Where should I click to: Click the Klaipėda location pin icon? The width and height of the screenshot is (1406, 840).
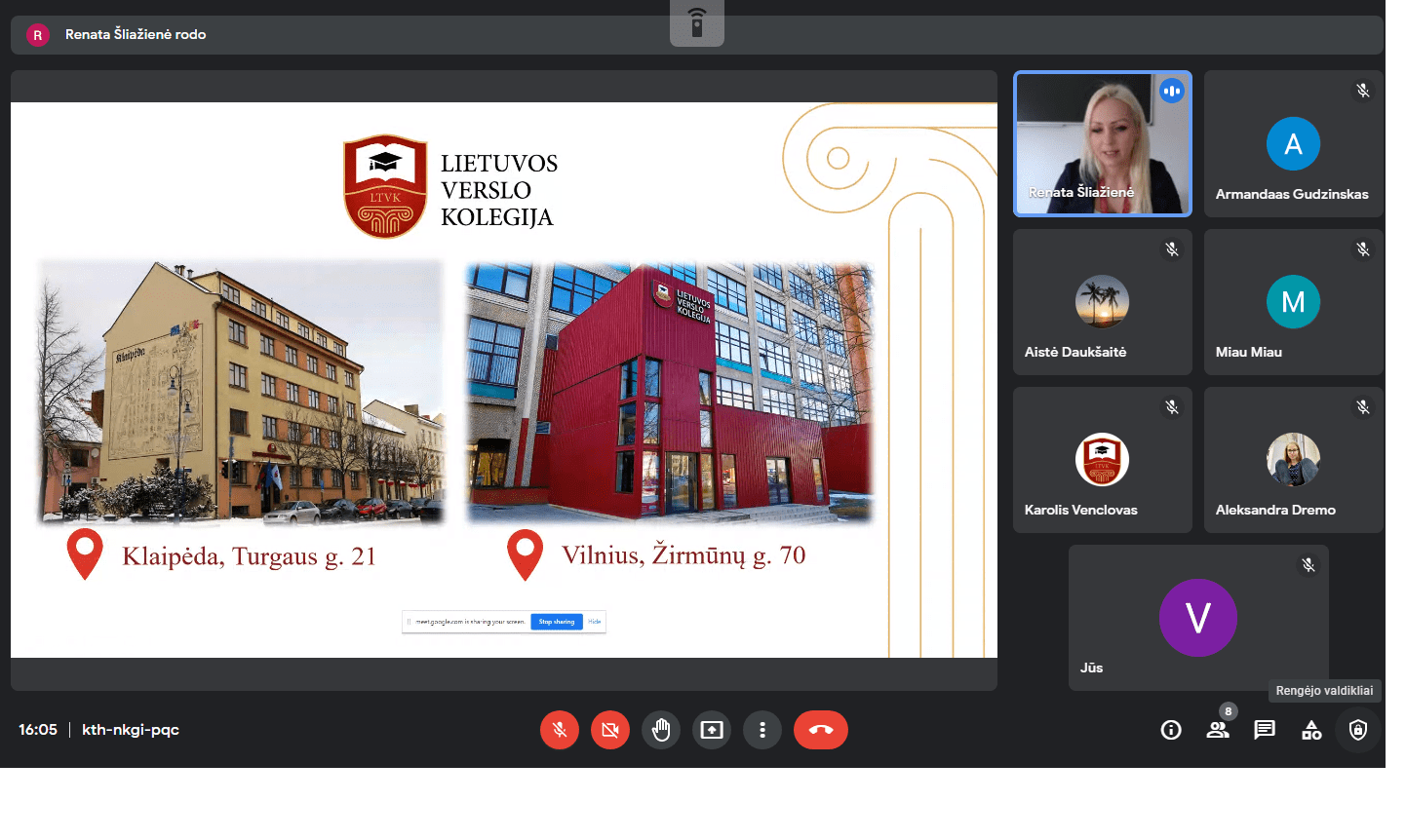coord(85,554)
